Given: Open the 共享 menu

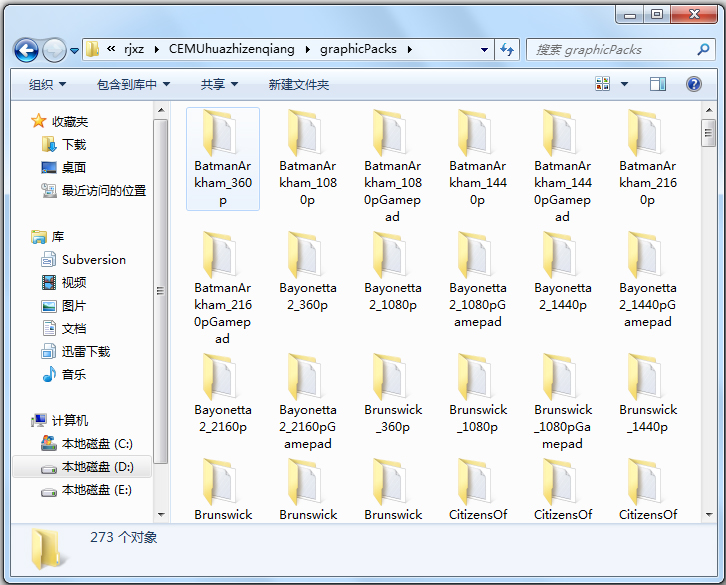Looking at the screenshot, I should [219, 84].
